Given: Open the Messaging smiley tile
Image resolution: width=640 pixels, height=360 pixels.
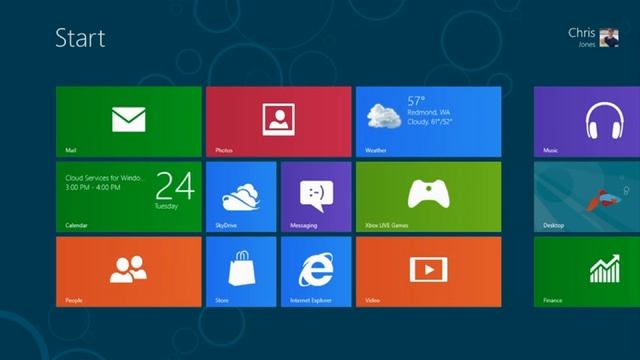Looking at the screenshot, I should [316, 197].
